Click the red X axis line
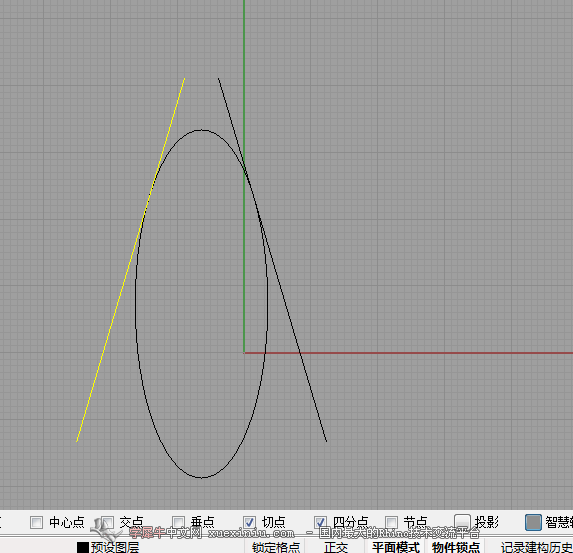Image resolution: width=573 pixels, height=553 pixels. click(x=439, y=353)
